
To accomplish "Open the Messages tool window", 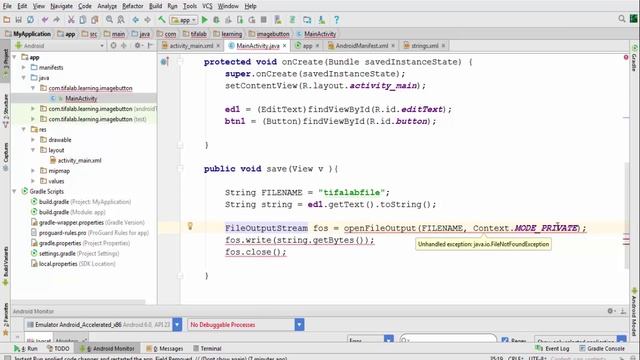I will tap(165, 349).
